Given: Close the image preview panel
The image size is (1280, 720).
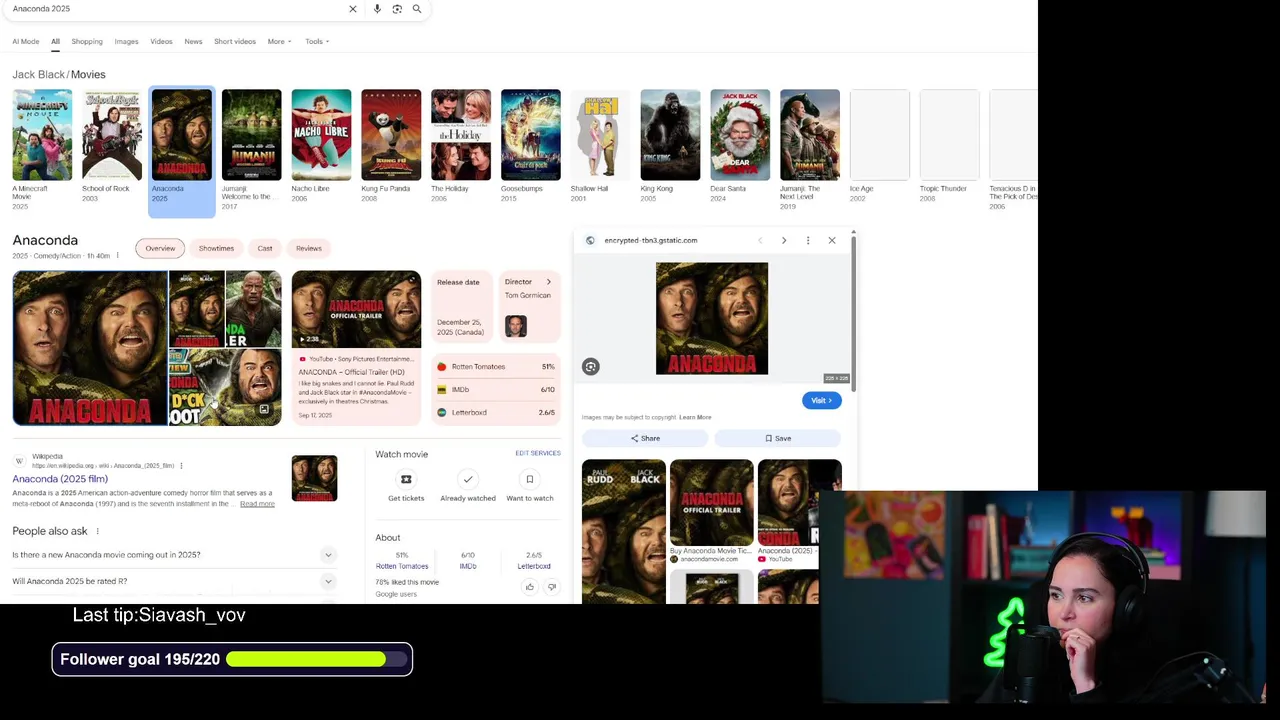Looking at the screenshot, I should click(x=832, y=240).
